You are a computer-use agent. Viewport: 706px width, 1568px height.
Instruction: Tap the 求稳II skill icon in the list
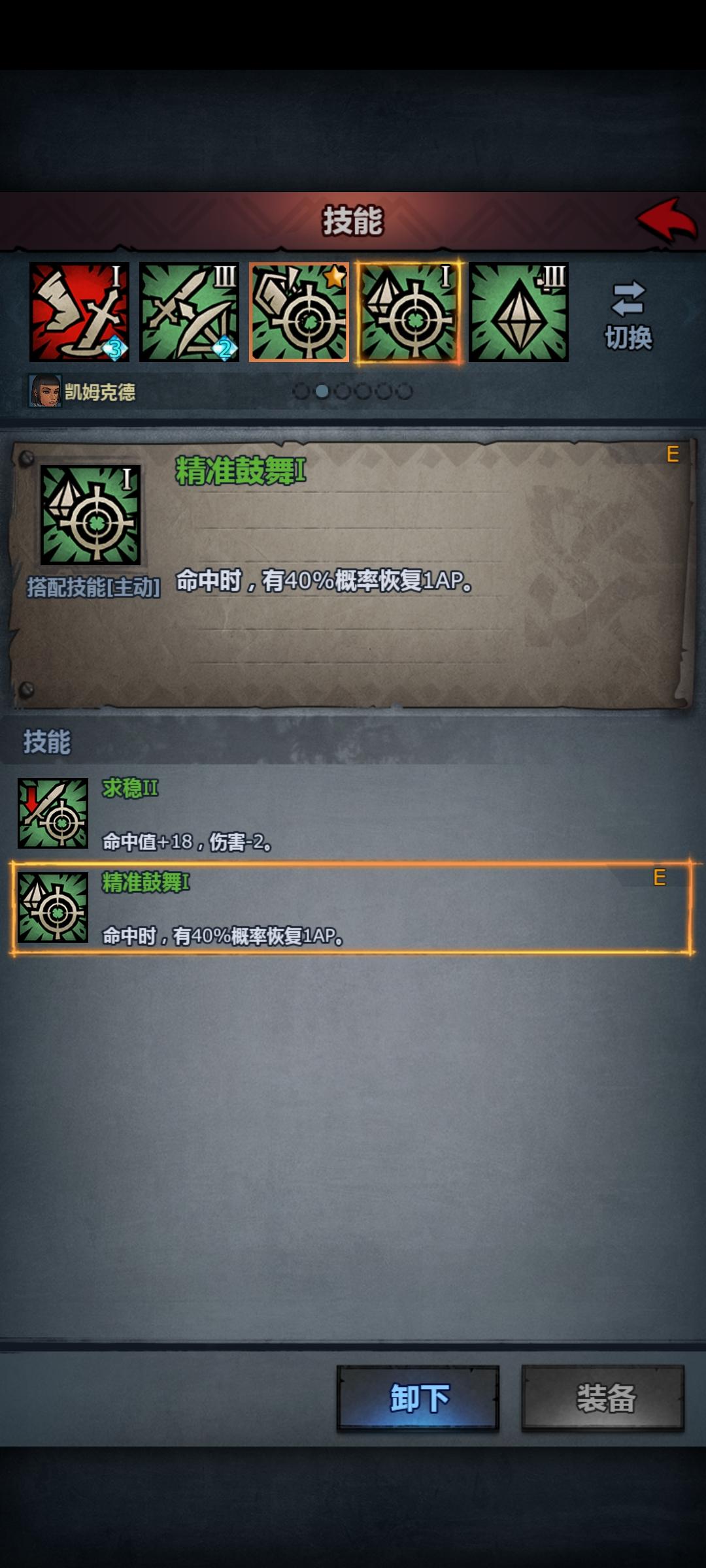[53, 813]
